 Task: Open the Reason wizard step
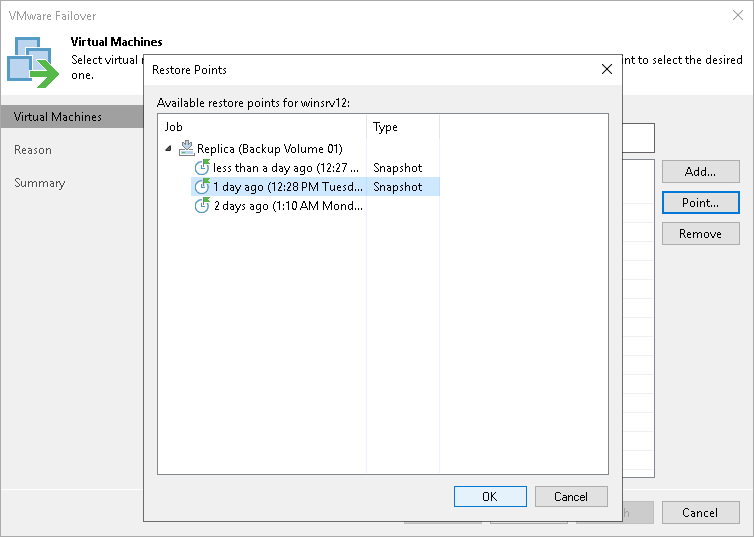click(x=33, y=150)
